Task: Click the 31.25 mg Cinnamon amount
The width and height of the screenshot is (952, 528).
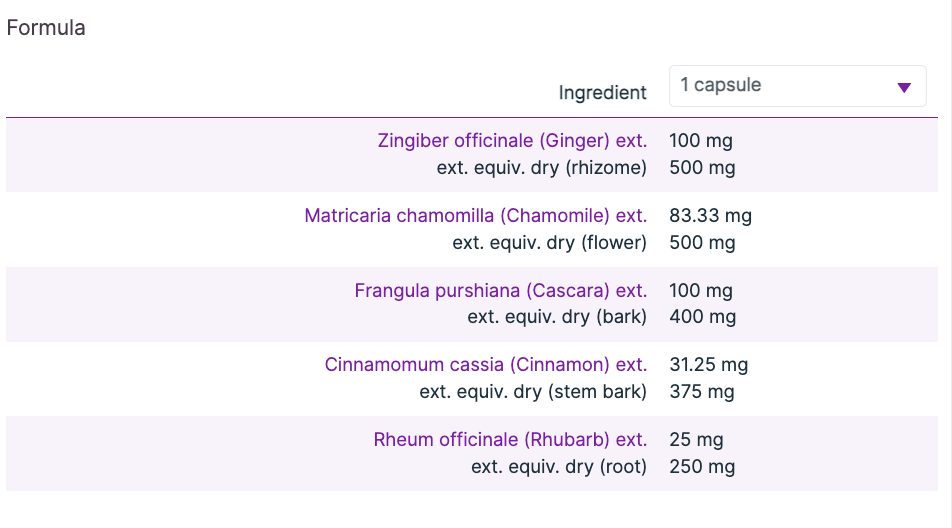Action: (708, 365)
